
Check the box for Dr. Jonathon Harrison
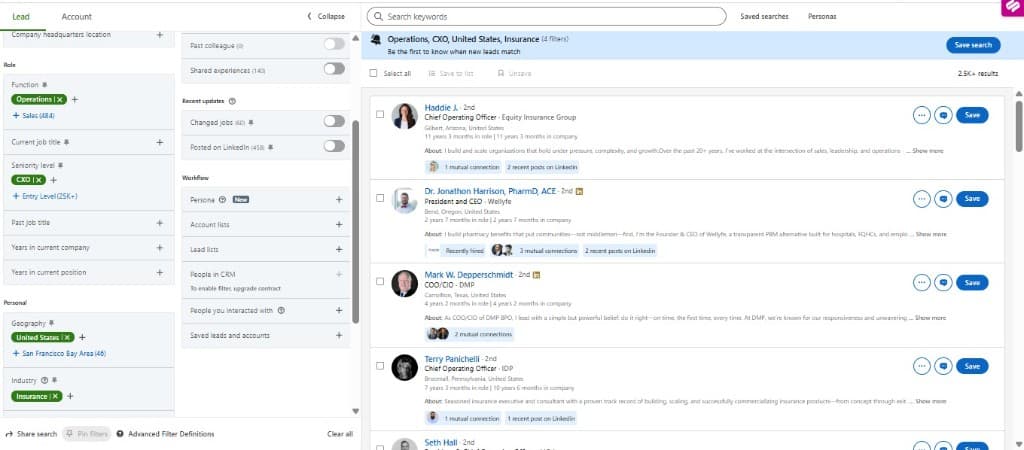[x=380, y=198]
